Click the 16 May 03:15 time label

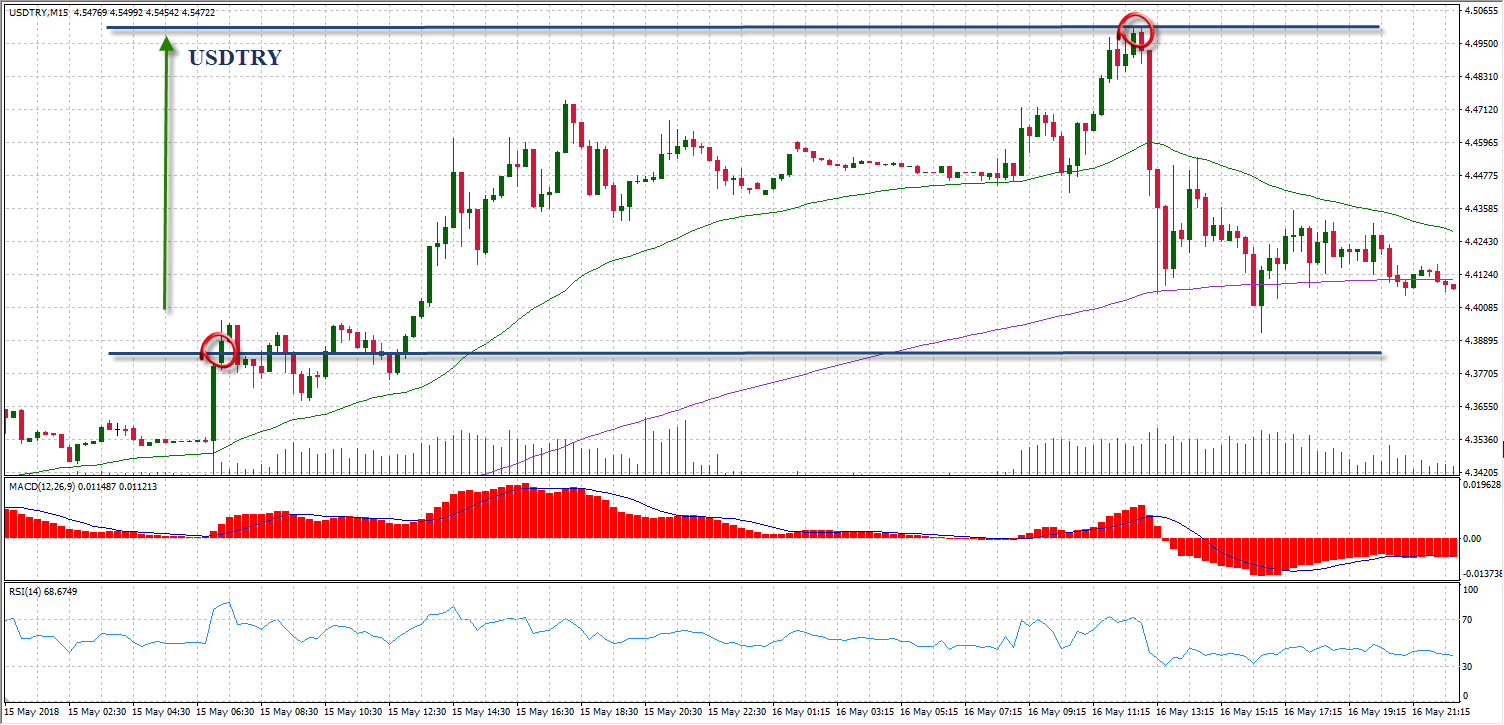[x=865, y=712]
